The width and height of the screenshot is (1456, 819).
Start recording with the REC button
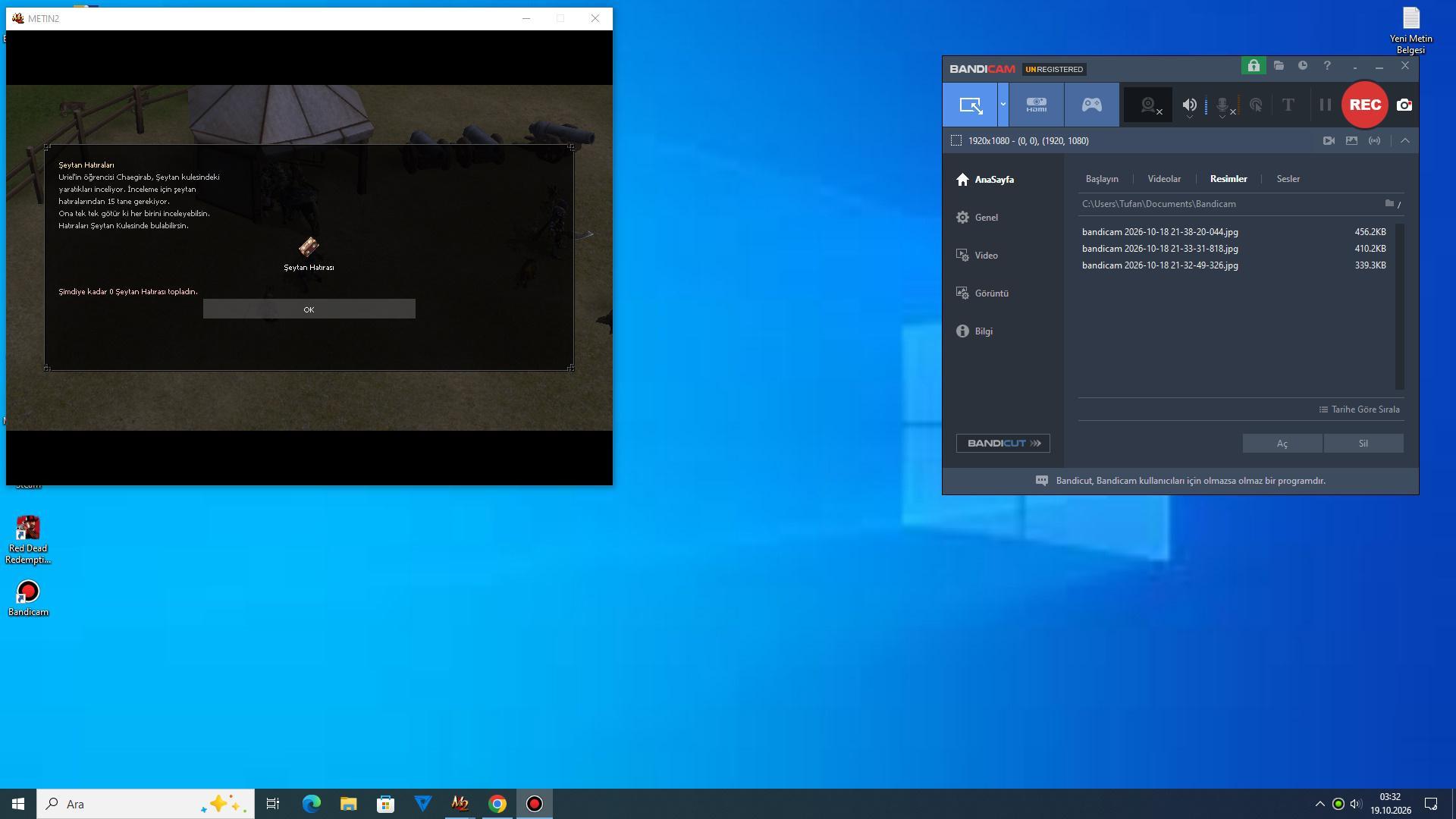pos(1364,105)
